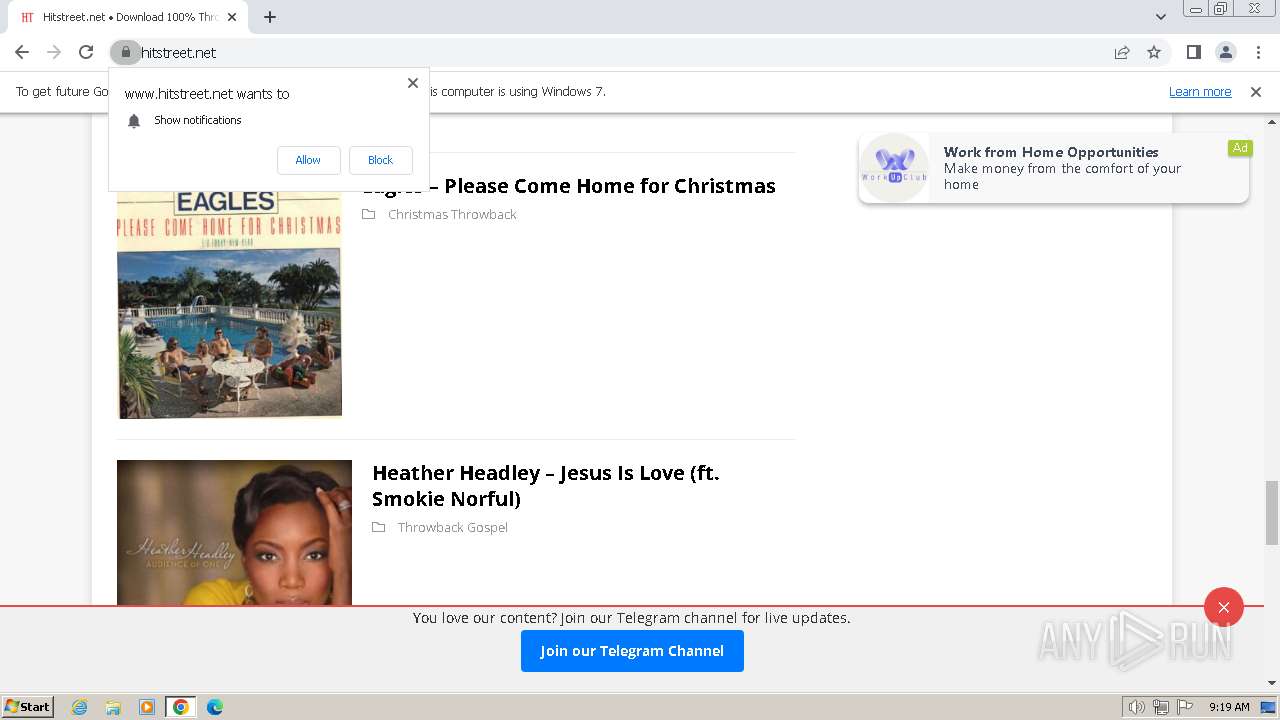
Task: Click the show desktop tray icon
Action: click(x=1269, y=707)
